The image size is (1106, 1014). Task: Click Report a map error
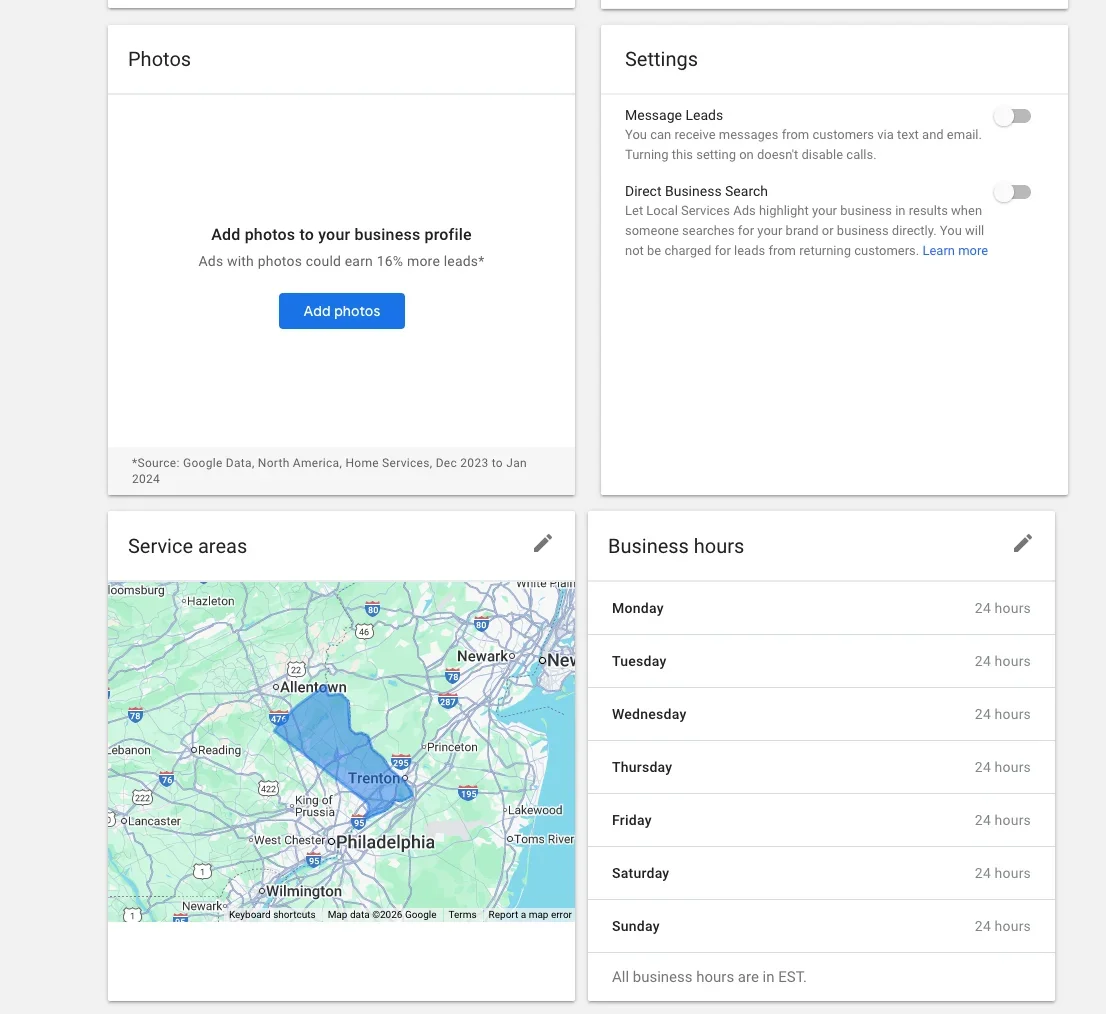(x=529, y=914)
